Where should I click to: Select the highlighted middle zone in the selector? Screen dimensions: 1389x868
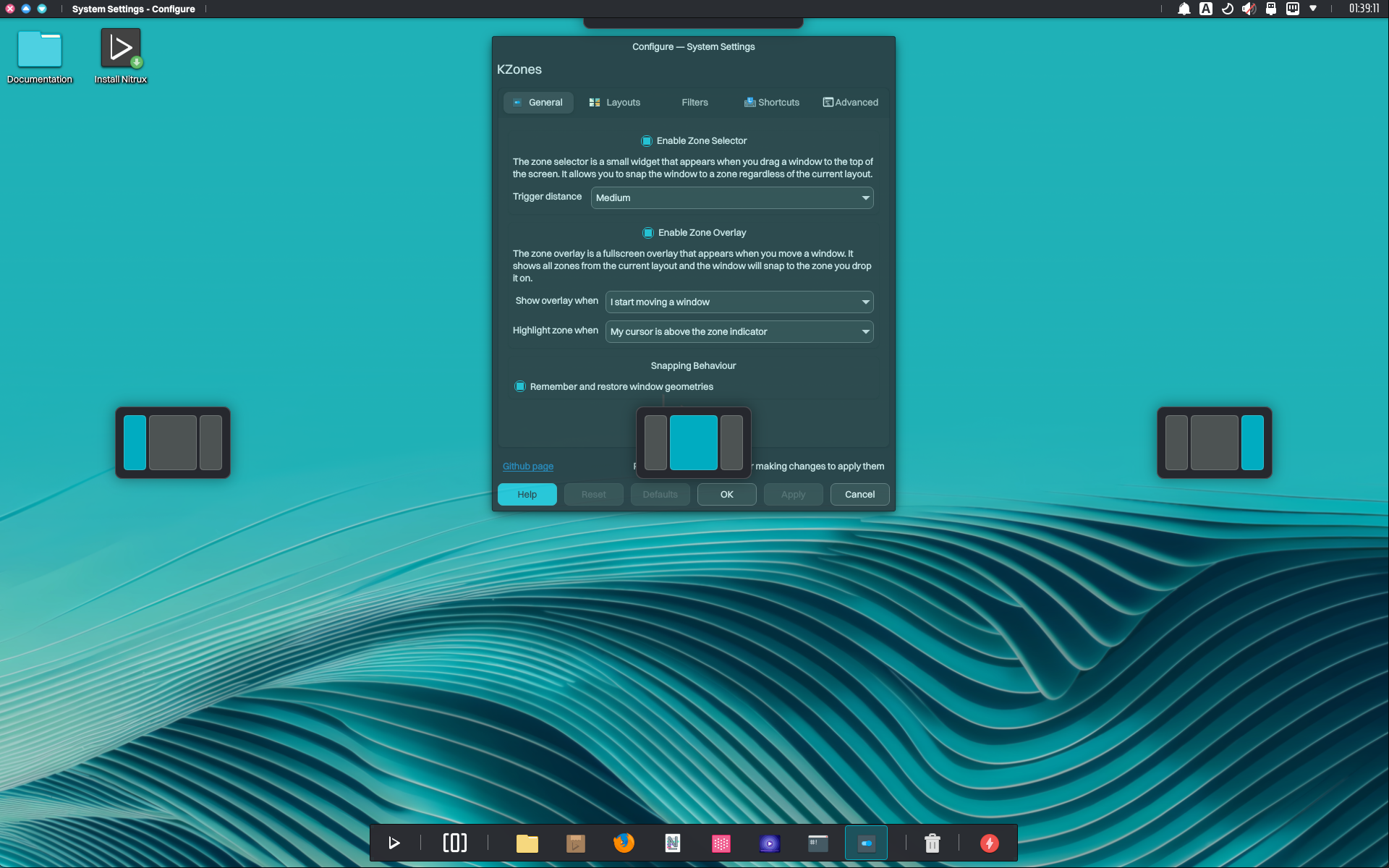tap(693, 443)
